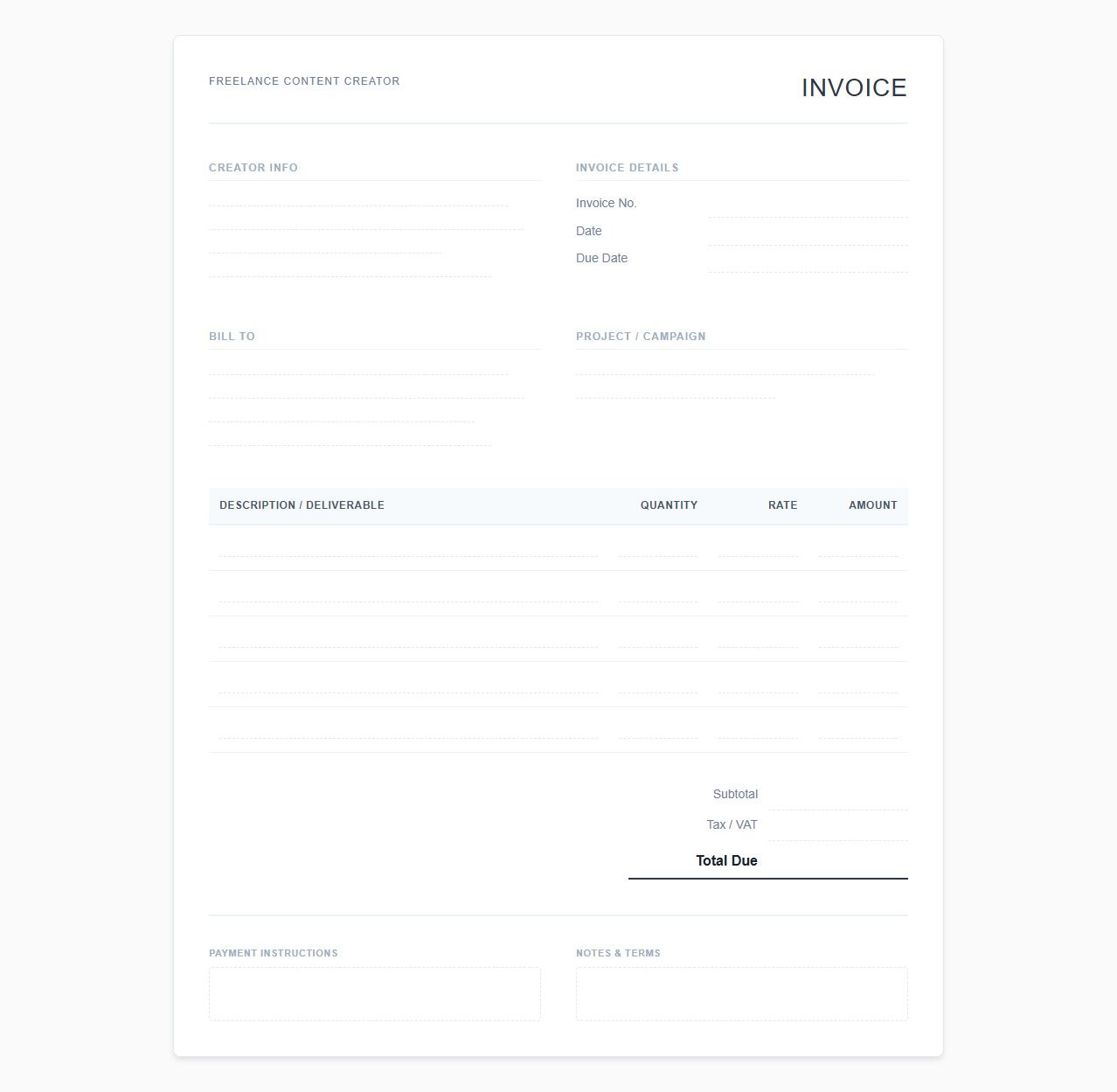Click the PAYMENT INSTRUCTIONS label
This screenshot has height=1092, width=1117.
(274, 953)
